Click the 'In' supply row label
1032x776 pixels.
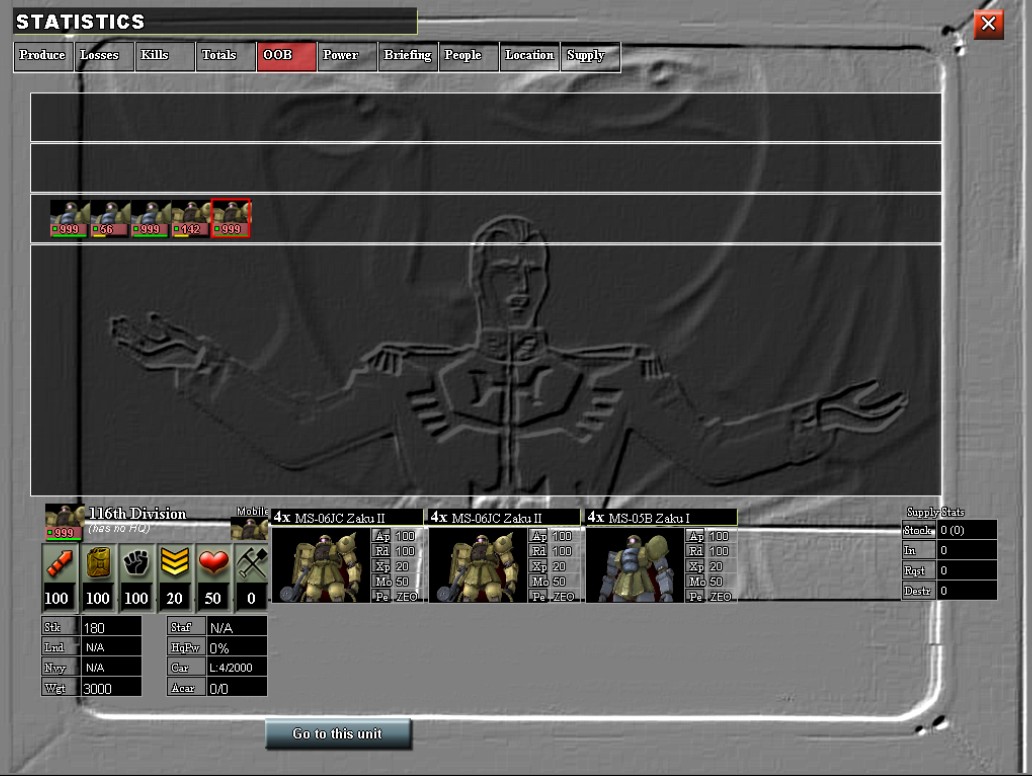[919, 550]
